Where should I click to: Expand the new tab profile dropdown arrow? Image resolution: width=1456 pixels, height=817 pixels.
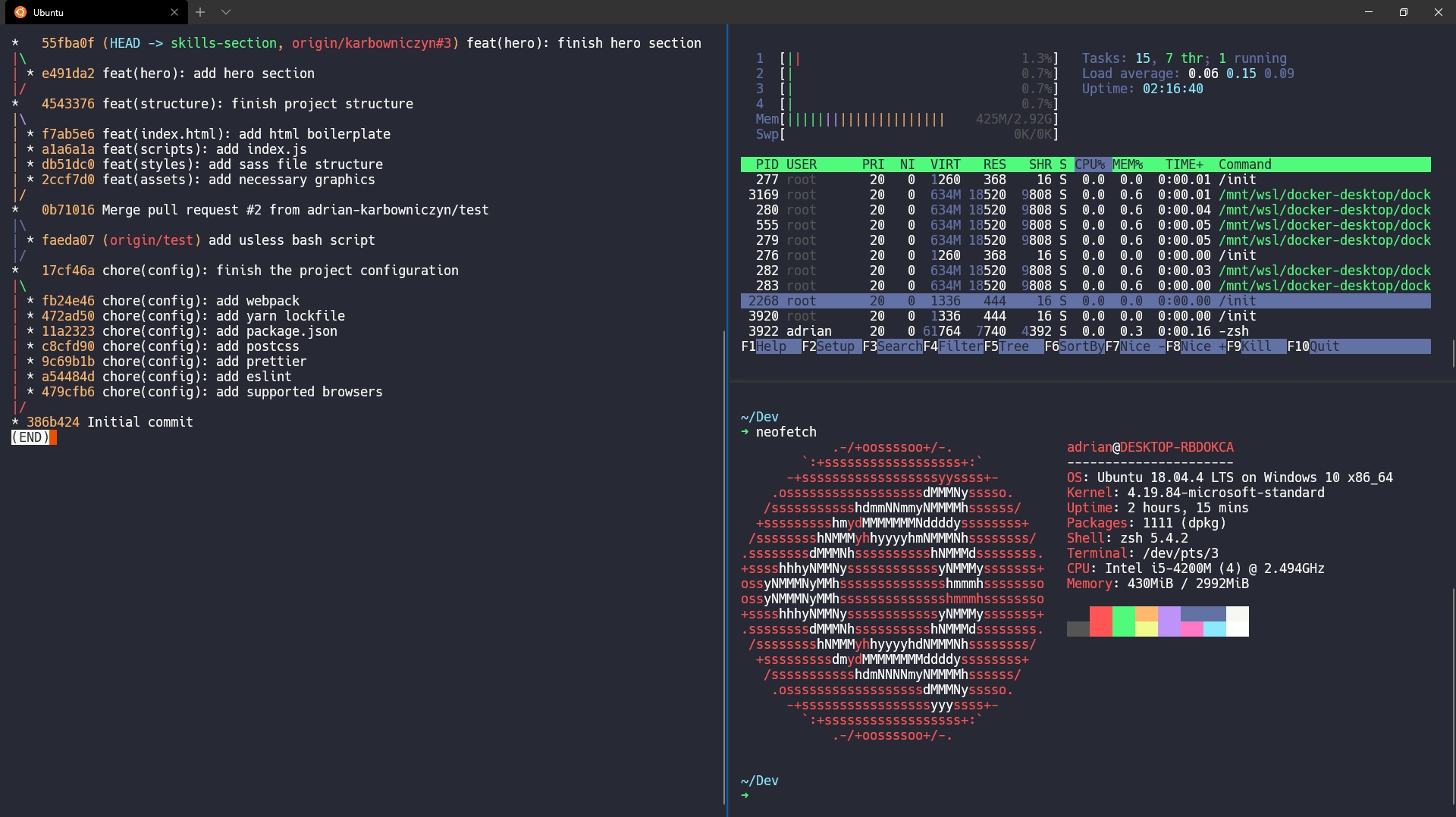226,12
